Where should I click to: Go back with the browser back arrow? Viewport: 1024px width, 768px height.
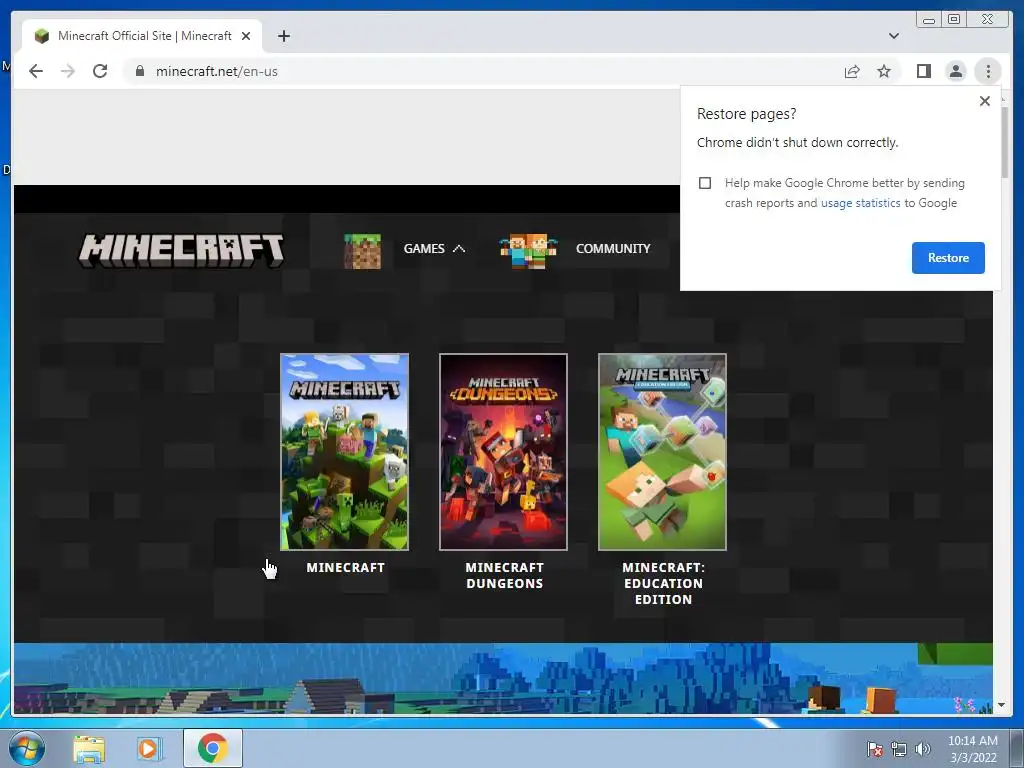point(36,71)
